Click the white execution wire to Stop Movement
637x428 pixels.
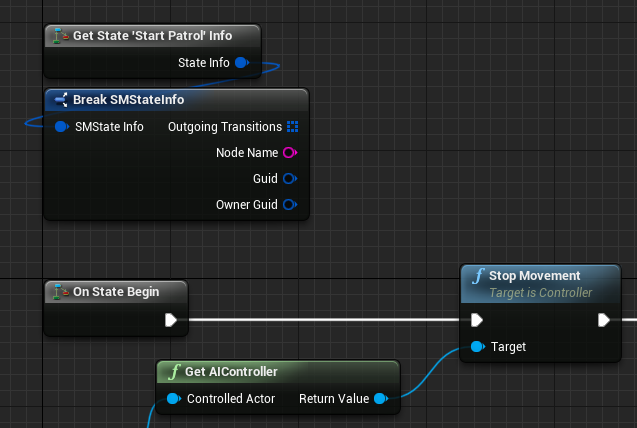[x=320, y=320]
